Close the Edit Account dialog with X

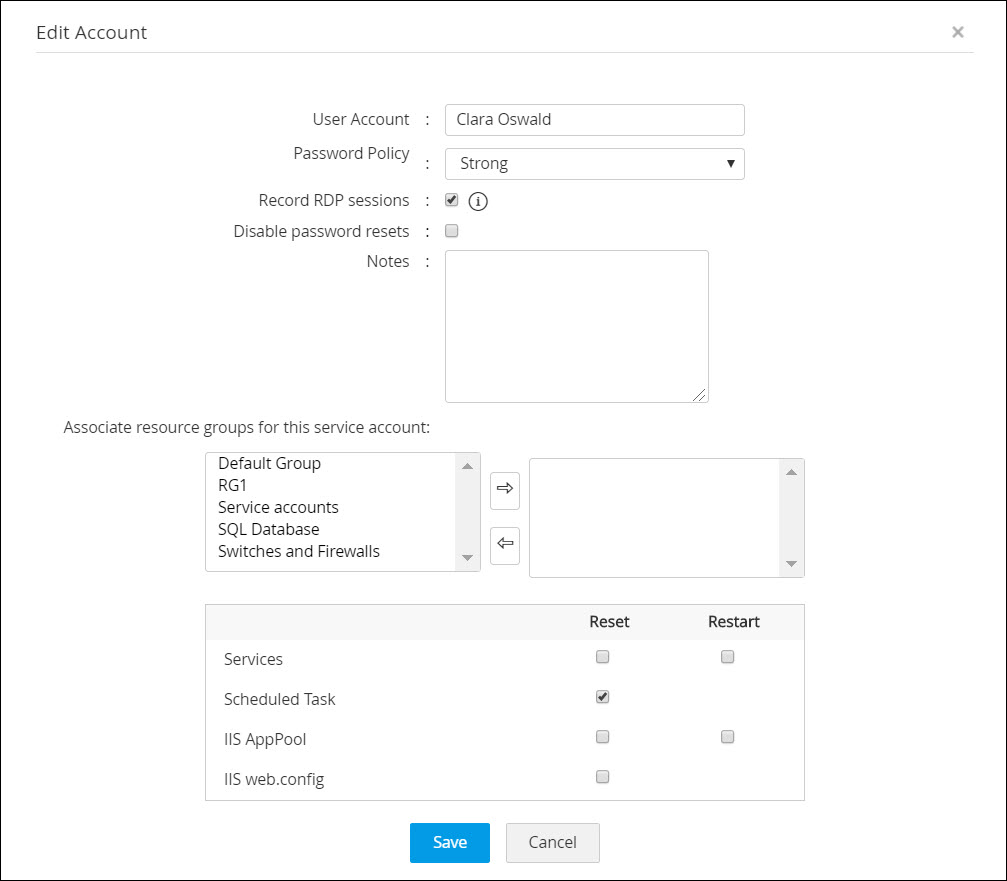958,32
